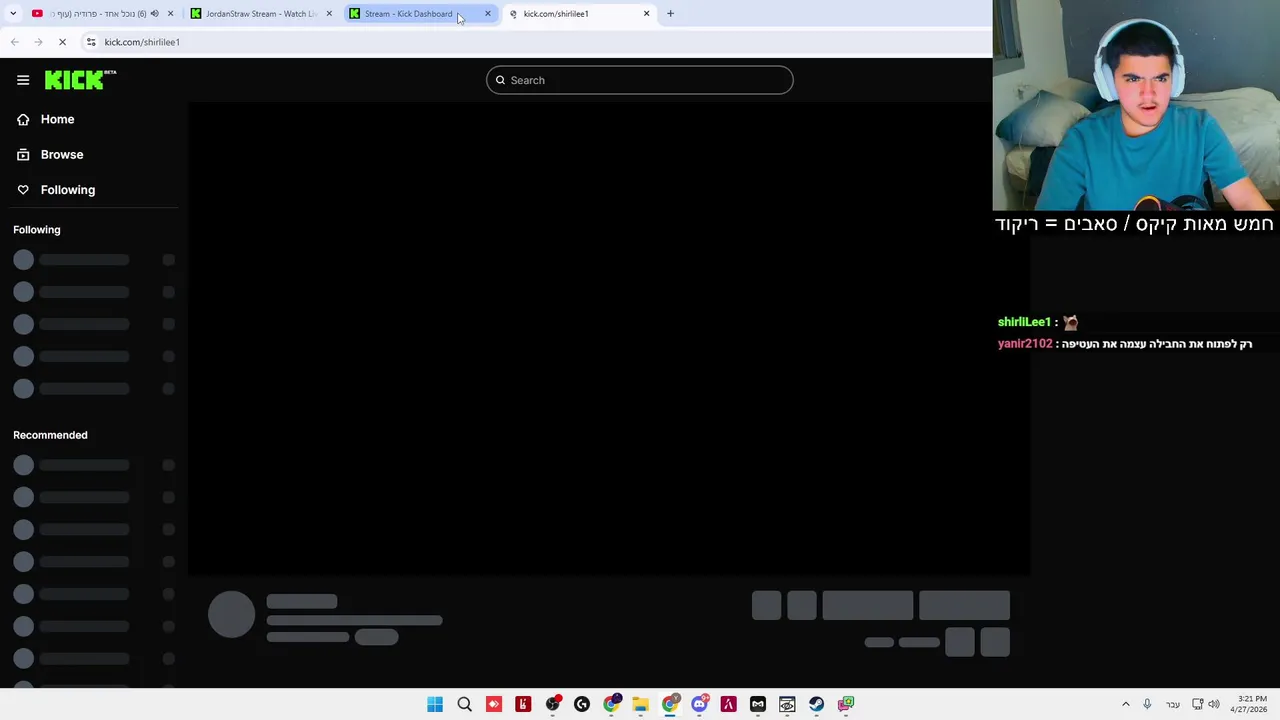Open File Explorer from the taskbar

(x=640, y=704)
